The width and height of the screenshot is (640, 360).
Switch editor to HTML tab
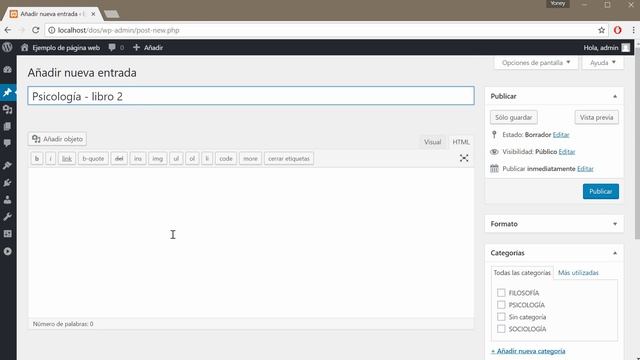461,142
